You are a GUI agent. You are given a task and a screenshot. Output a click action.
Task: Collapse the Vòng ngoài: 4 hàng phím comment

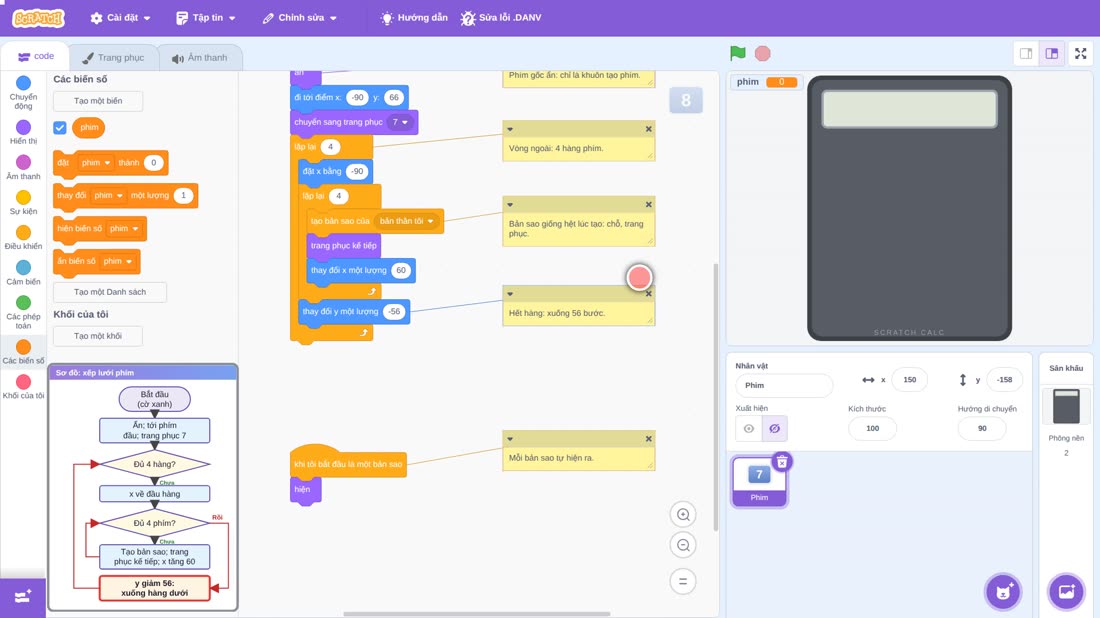pyautogui.click(x=510, y=129)
